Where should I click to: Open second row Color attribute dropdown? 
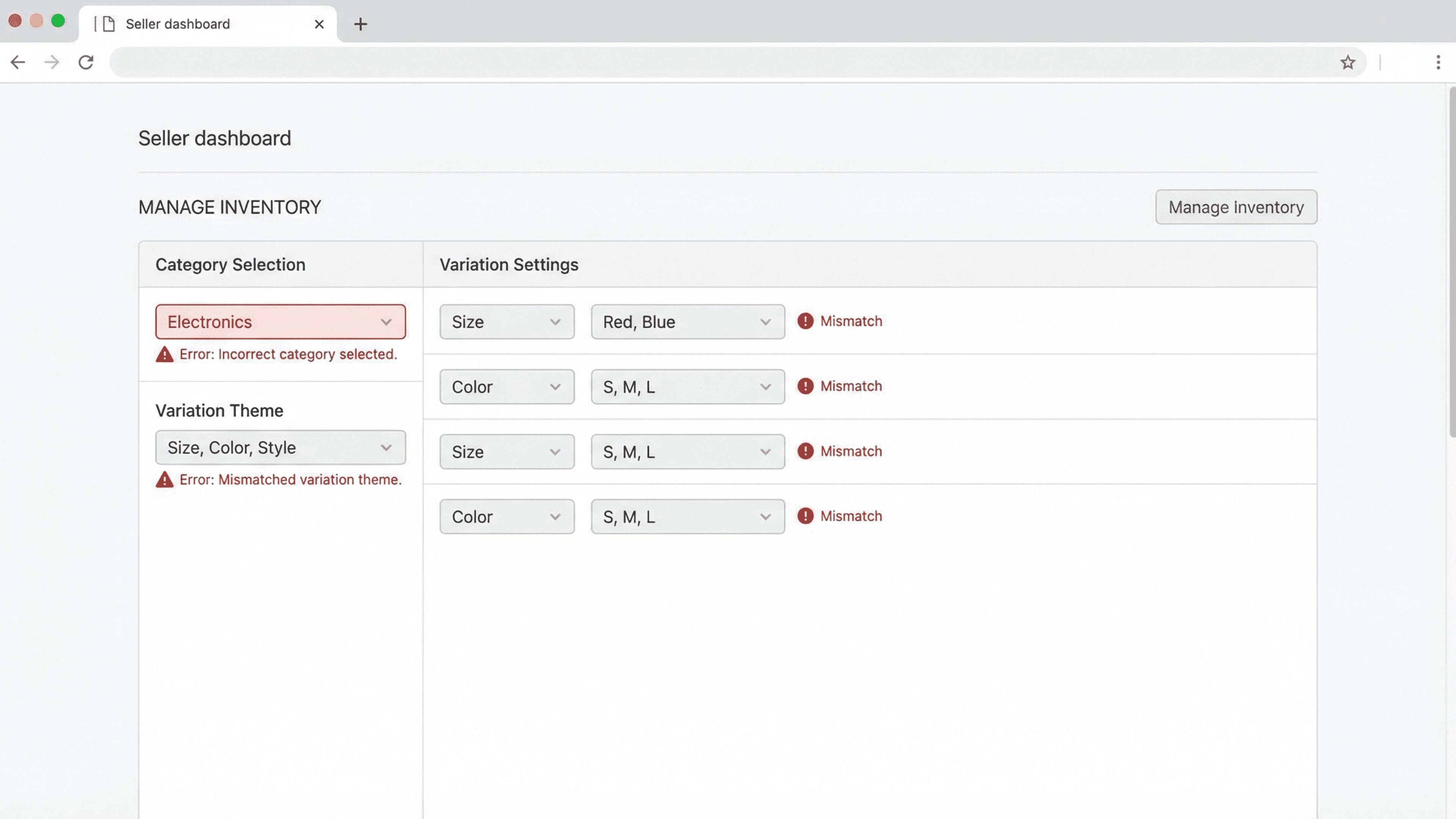coord(507,387)
